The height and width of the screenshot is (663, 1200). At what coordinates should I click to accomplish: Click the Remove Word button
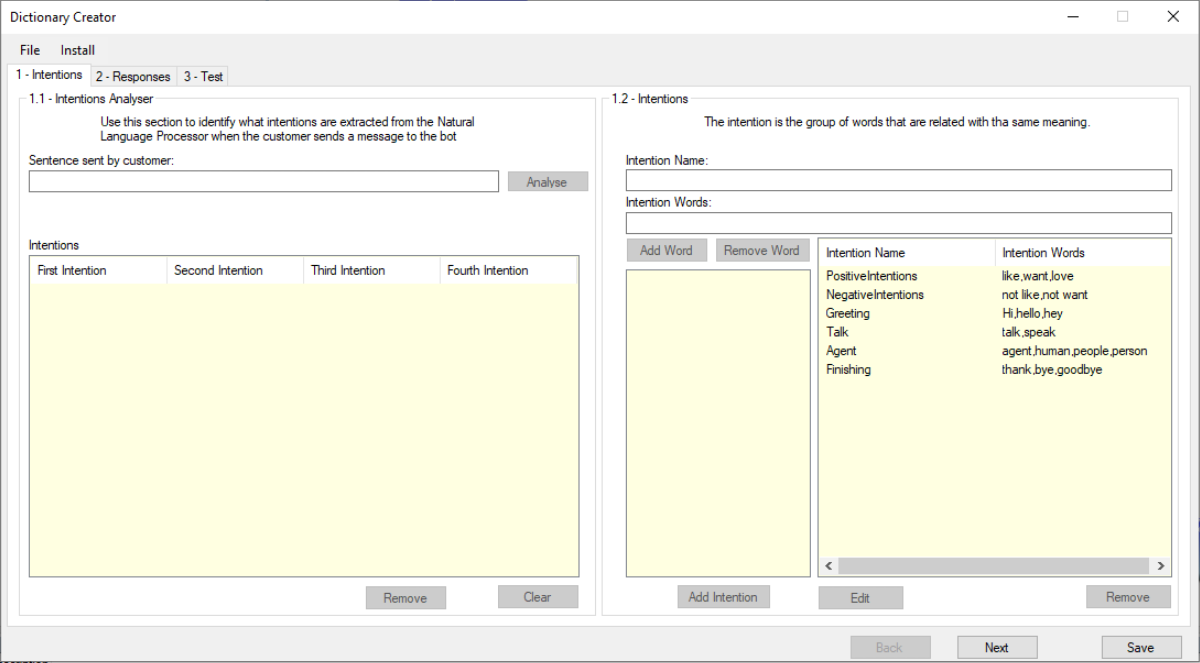761,251
